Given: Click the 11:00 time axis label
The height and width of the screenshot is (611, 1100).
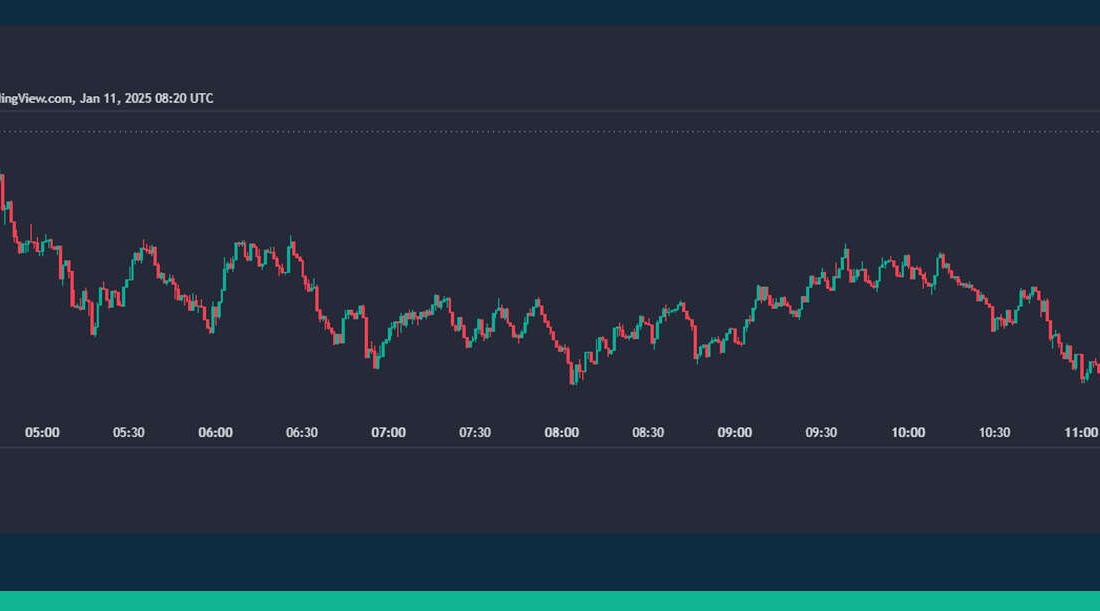Looking at the screenshot, I should 1080,432.
